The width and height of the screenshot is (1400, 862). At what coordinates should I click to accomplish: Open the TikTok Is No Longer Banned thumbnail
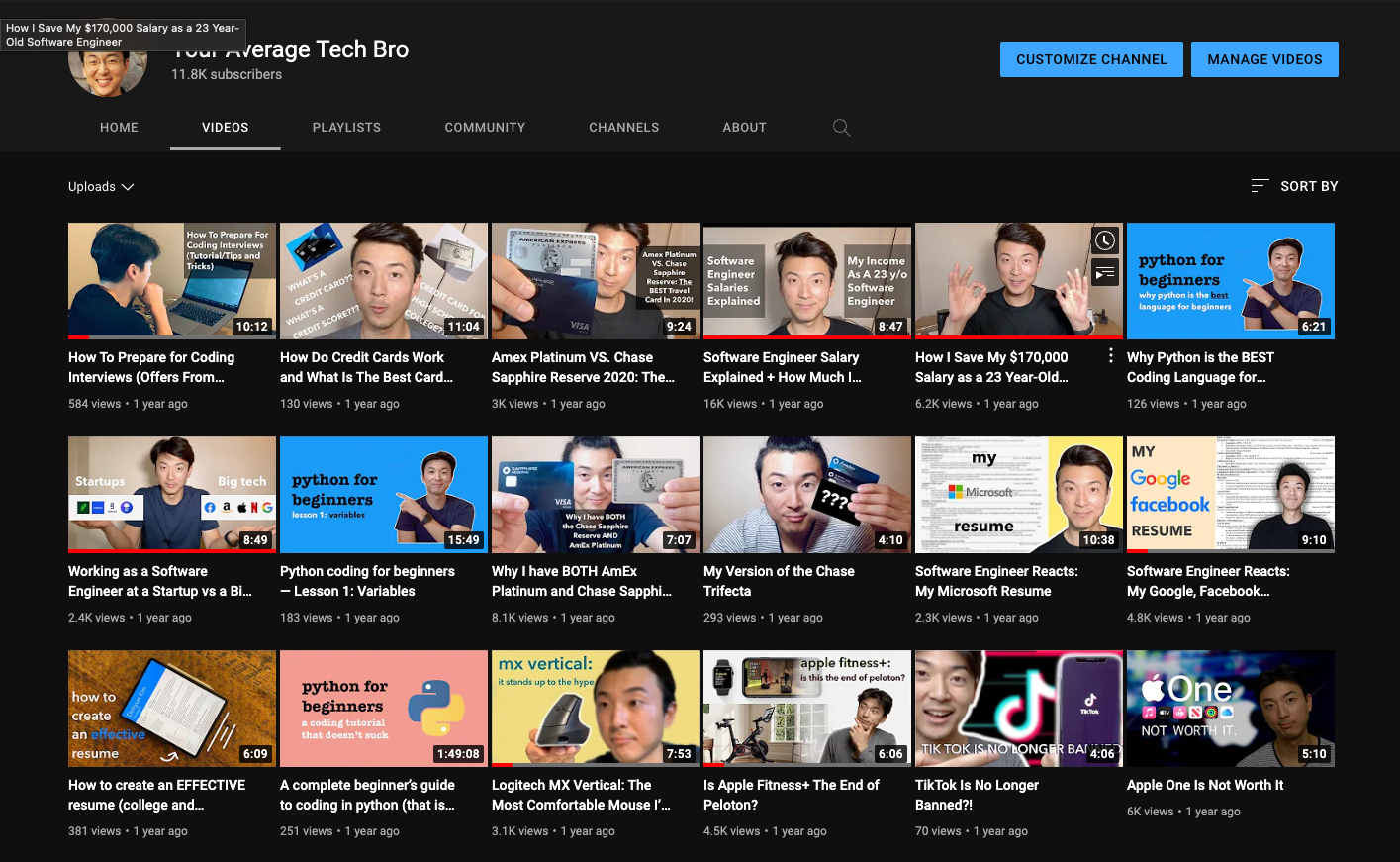point(1019,709)
